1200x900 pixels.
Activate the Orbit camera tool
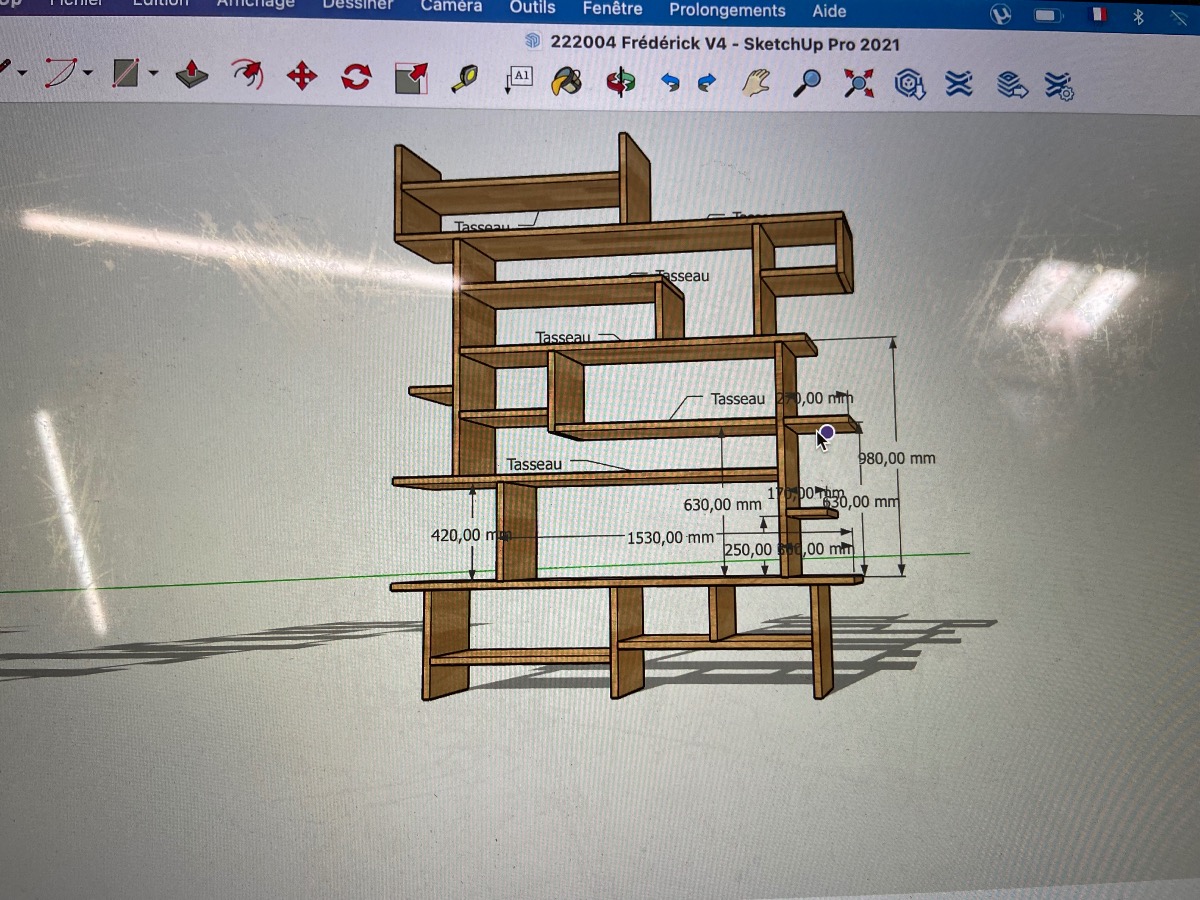(x=620, y=82)
